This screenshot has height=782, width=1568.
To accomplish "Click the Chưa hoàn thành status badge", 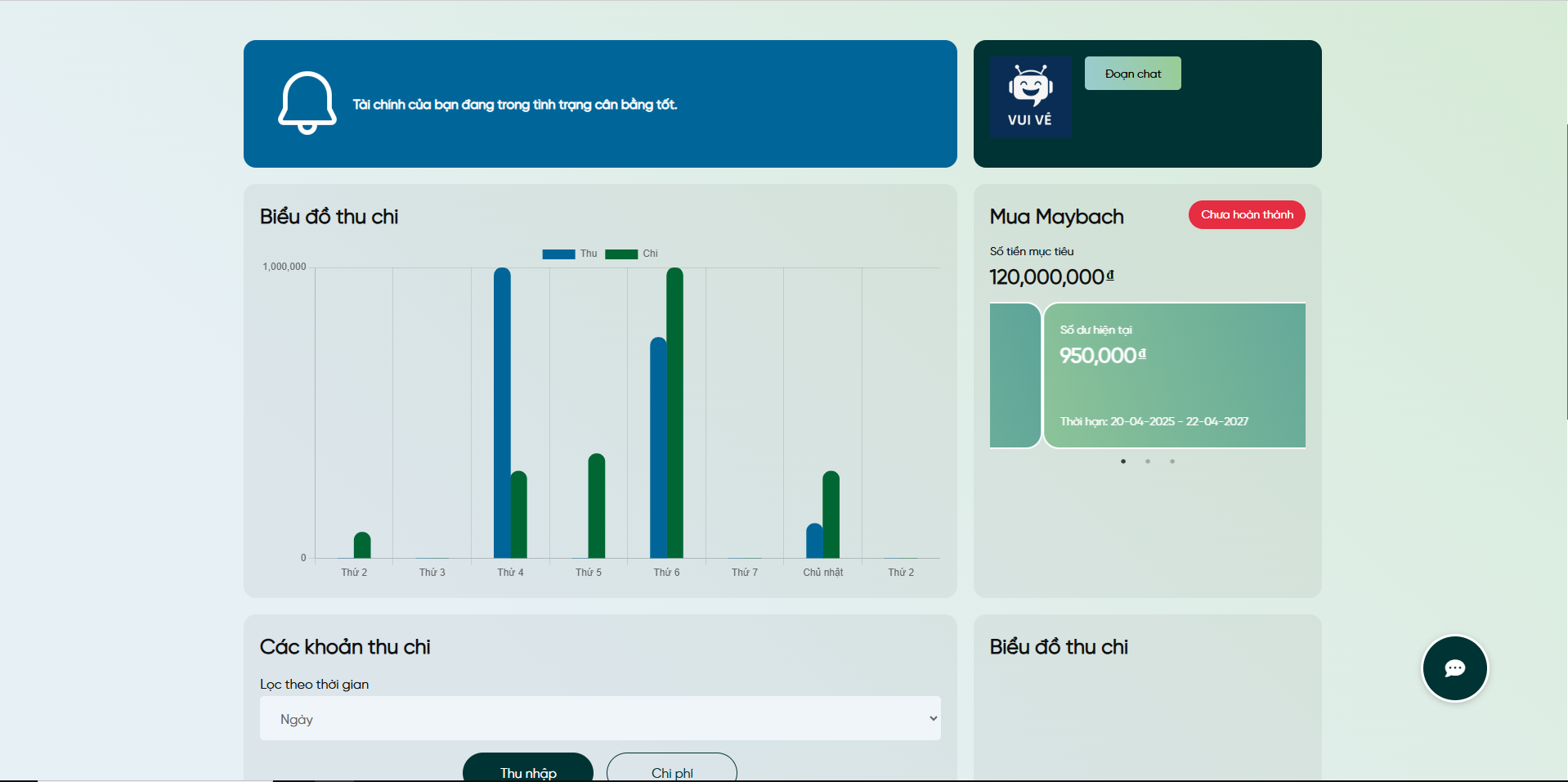I will 1246,215.
